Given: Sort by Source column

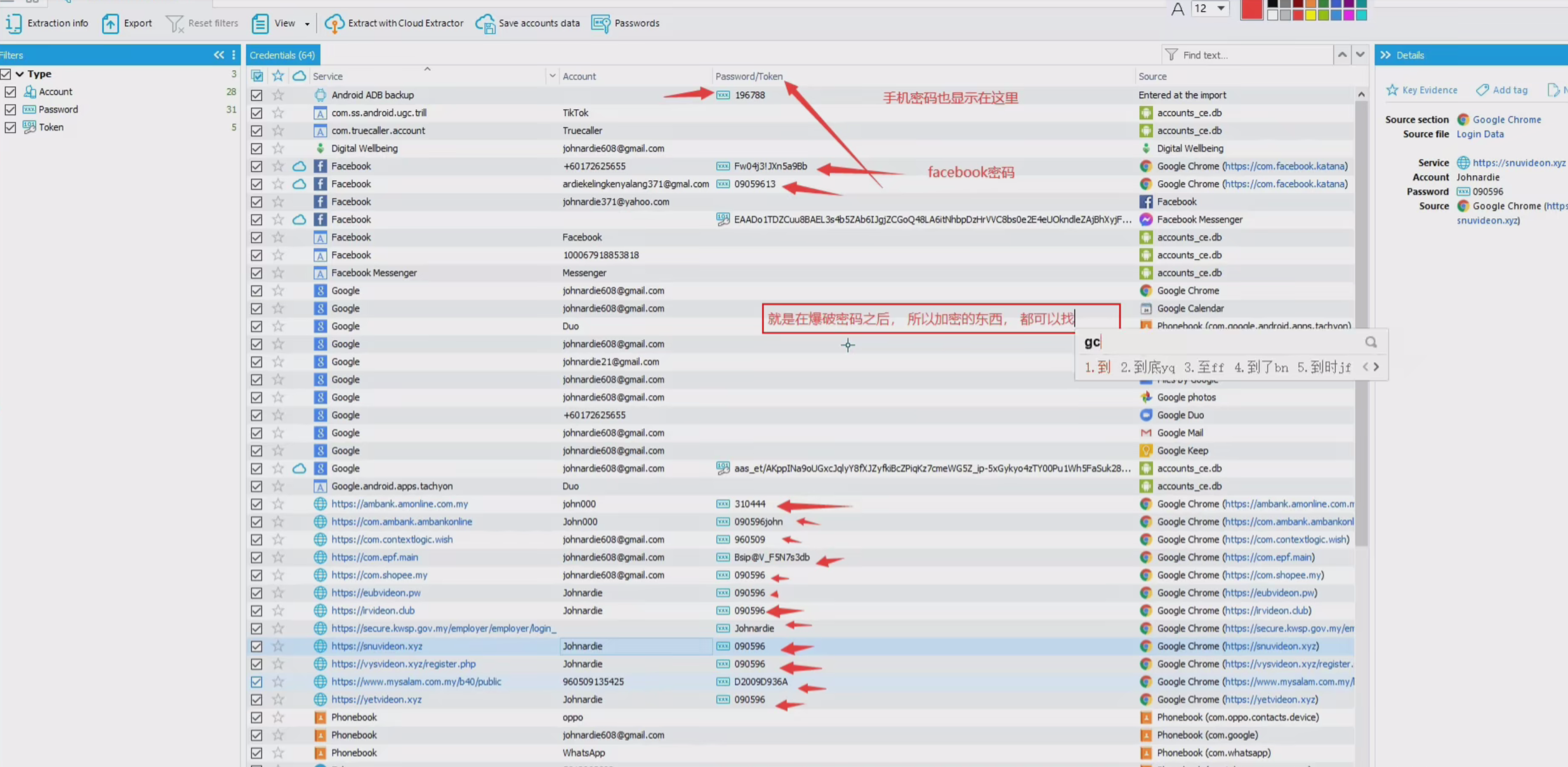Looking at the screenshot, I should [x=1152, y=76].
